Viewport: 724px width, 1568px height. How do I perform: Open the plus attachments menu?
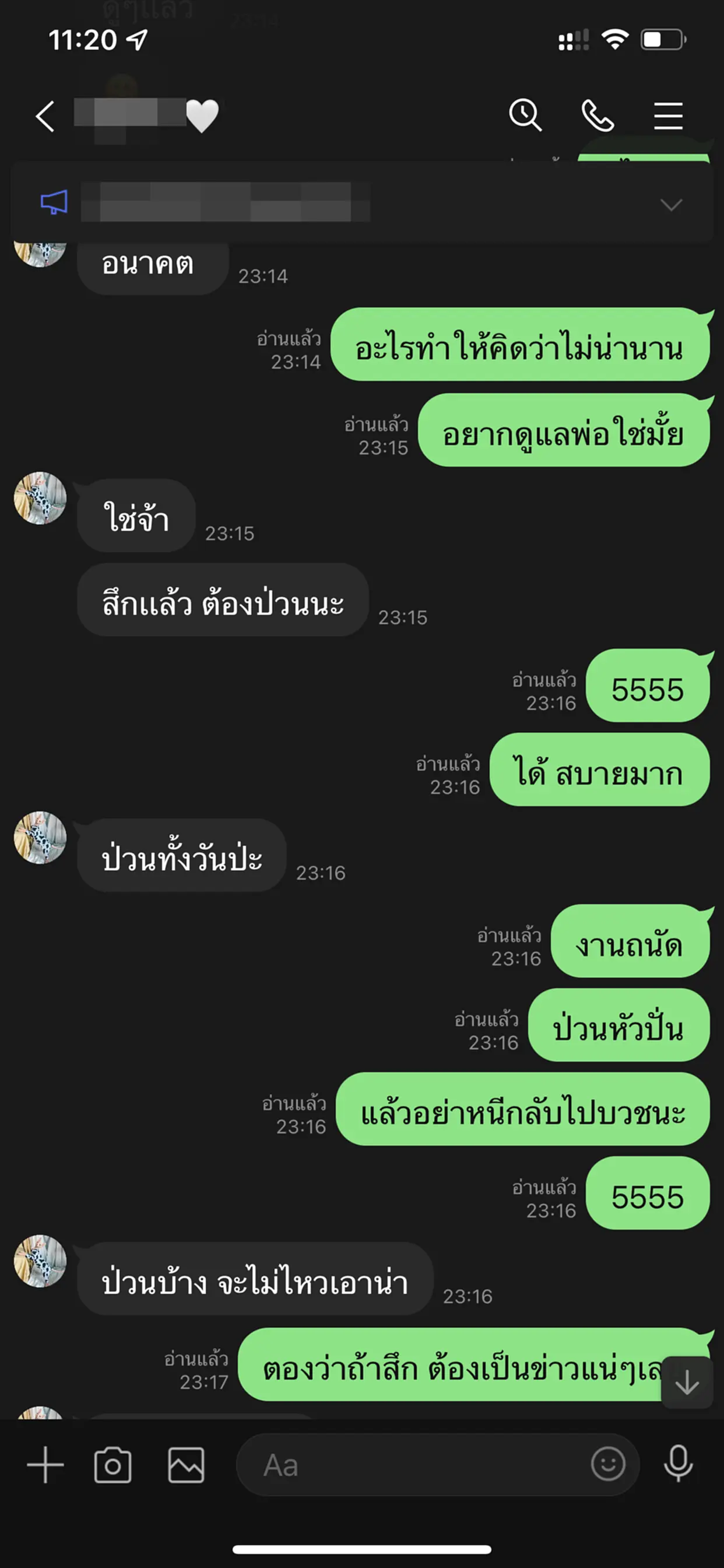click(x=45, y=1465)
